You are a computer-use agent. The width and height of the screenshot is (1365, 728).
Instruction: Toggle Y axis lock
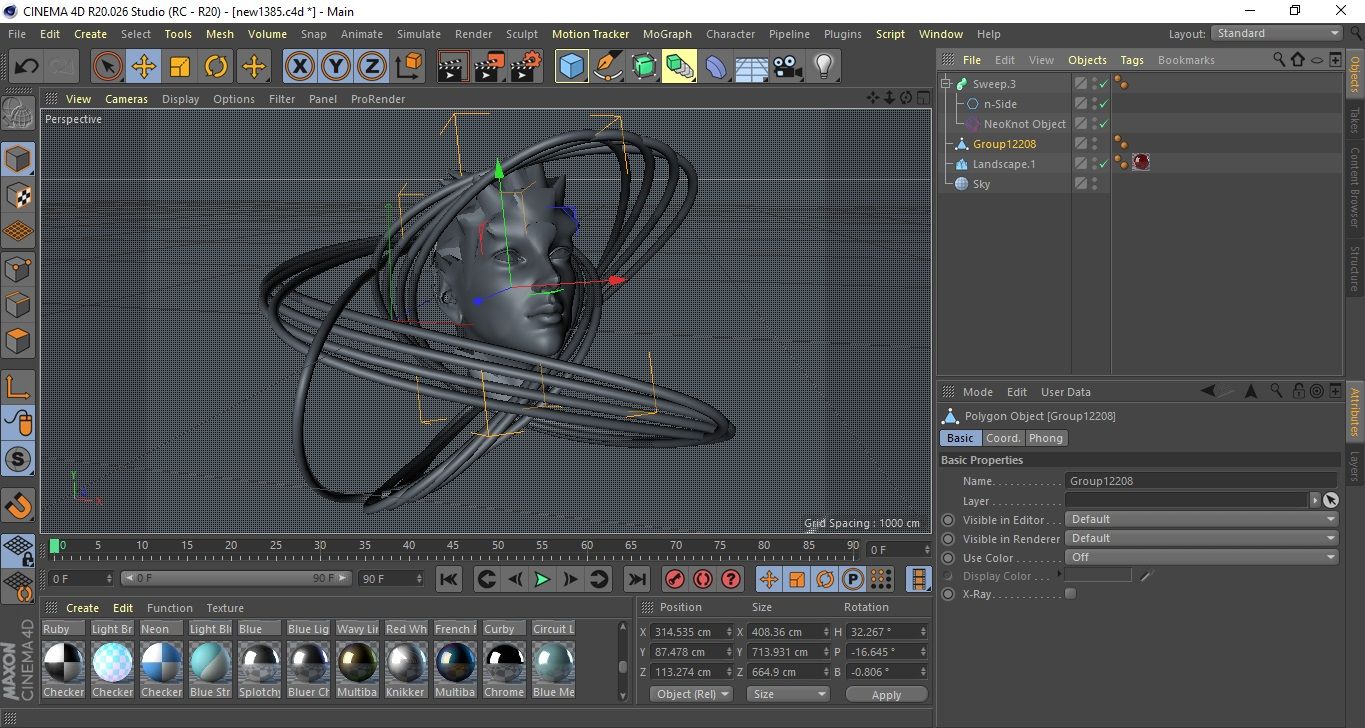336,67
